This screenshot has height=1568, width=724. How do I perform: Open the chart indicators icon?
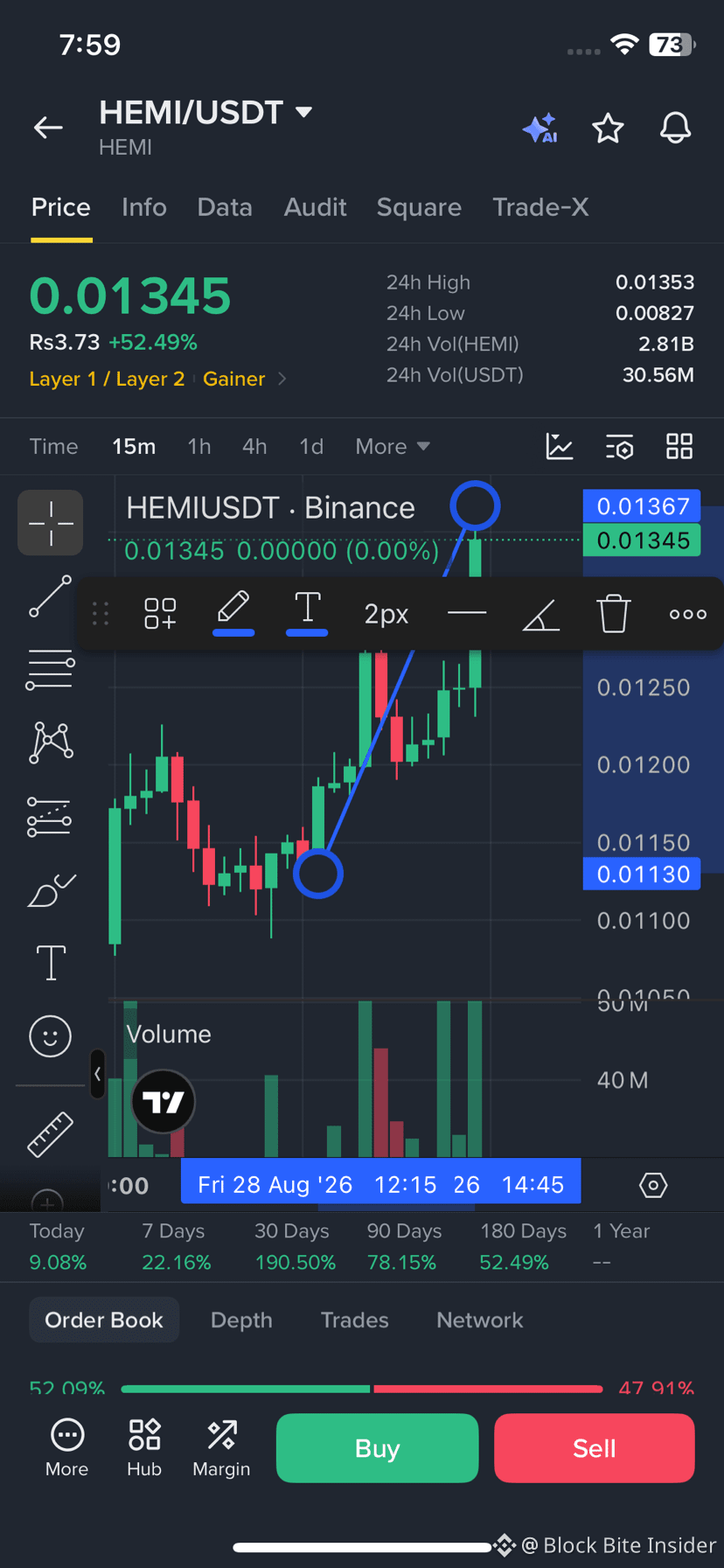pos(560,447)
